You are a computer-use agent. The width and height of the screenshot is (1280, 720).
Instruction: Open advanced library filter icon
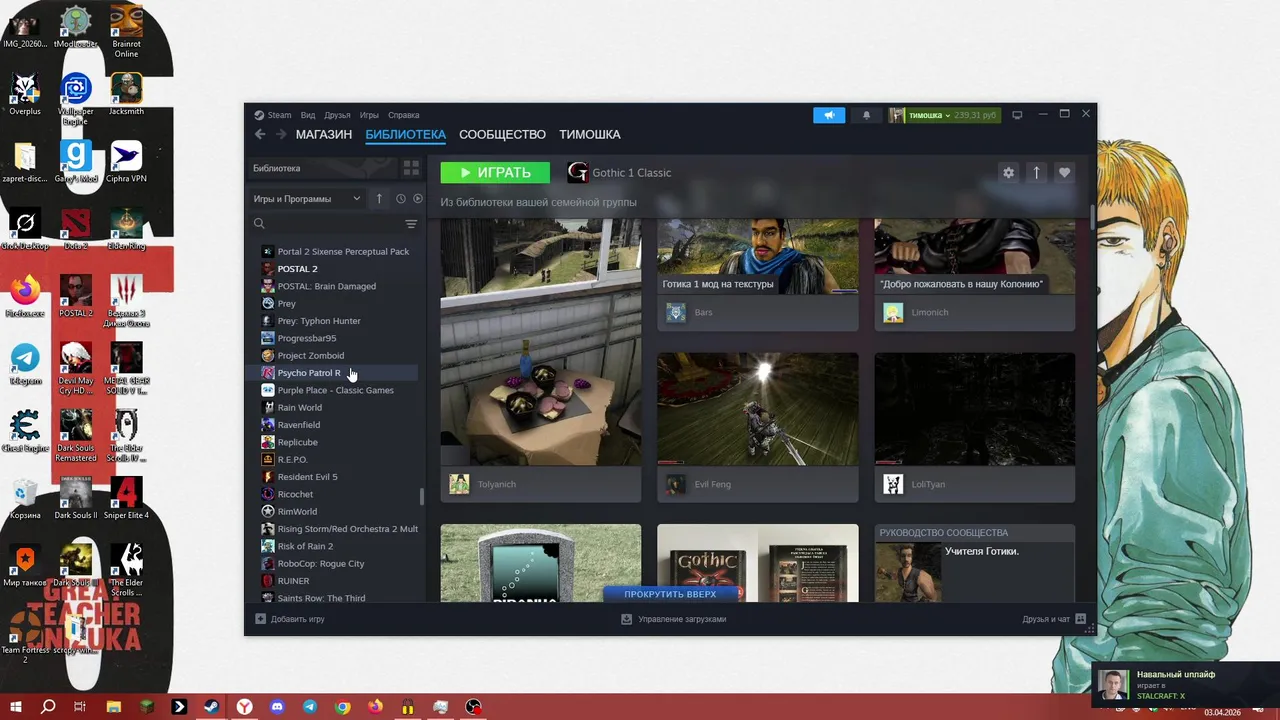pos(411,224)
